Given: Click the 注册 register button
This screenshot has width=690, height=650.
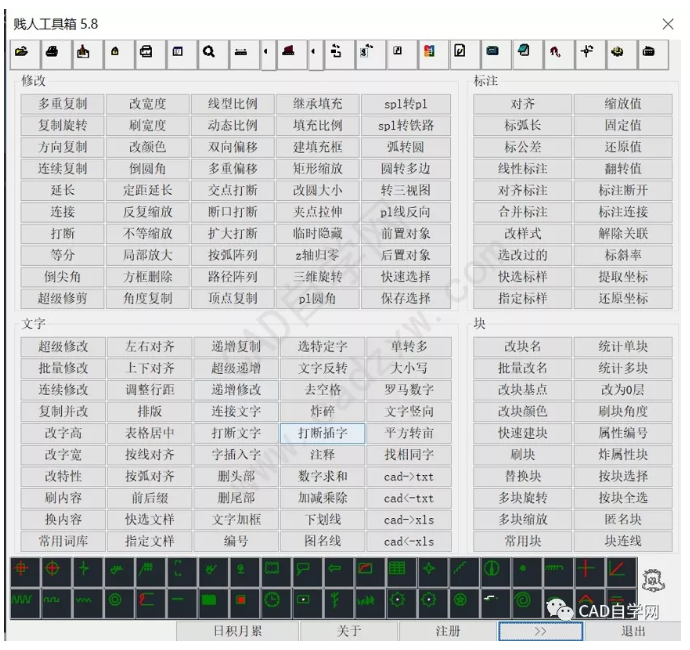Looking at the screenshot, I should [448, 631].
